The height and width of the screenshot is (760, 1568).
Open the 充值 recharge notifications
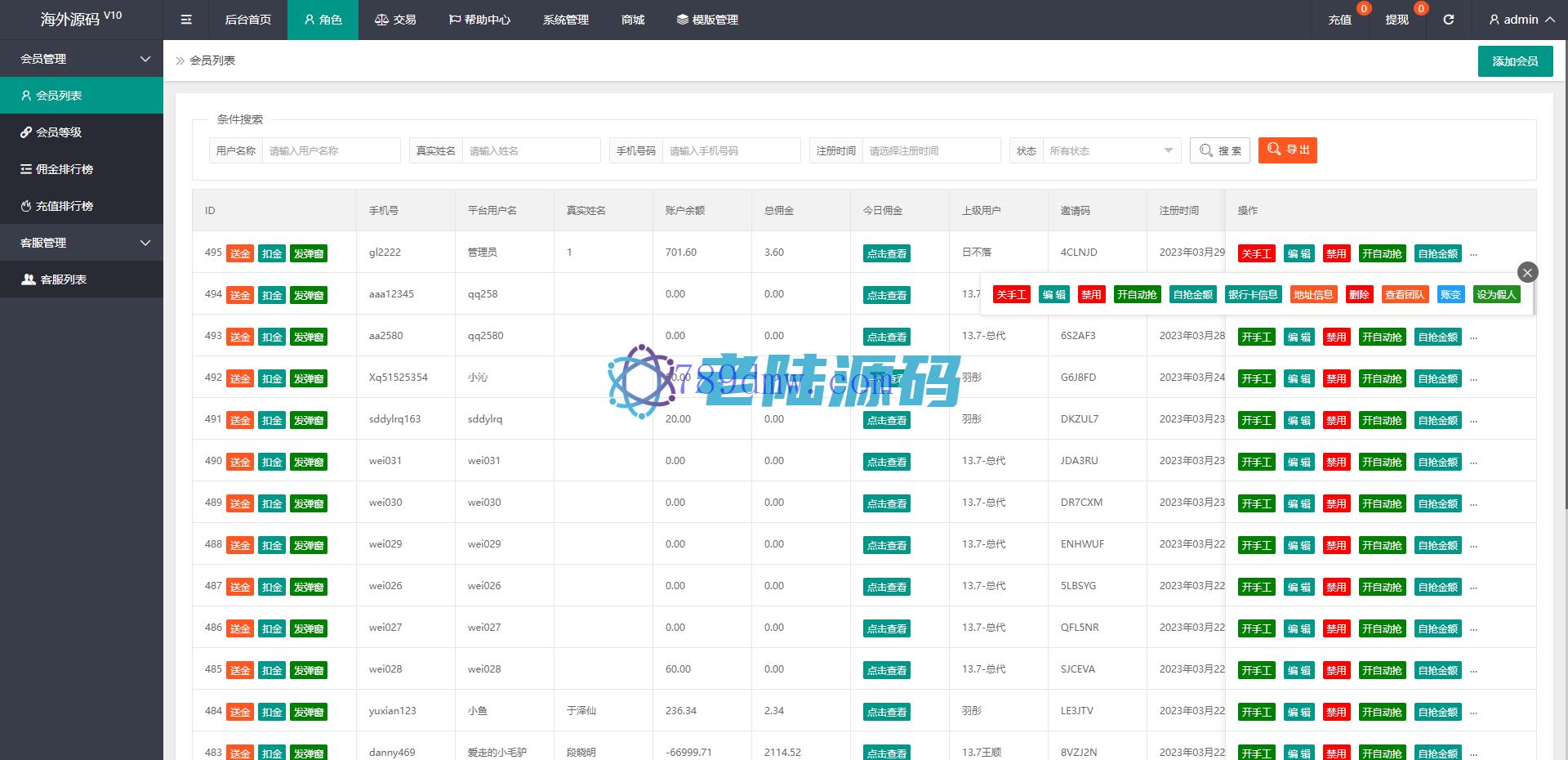click(1339, 20)
